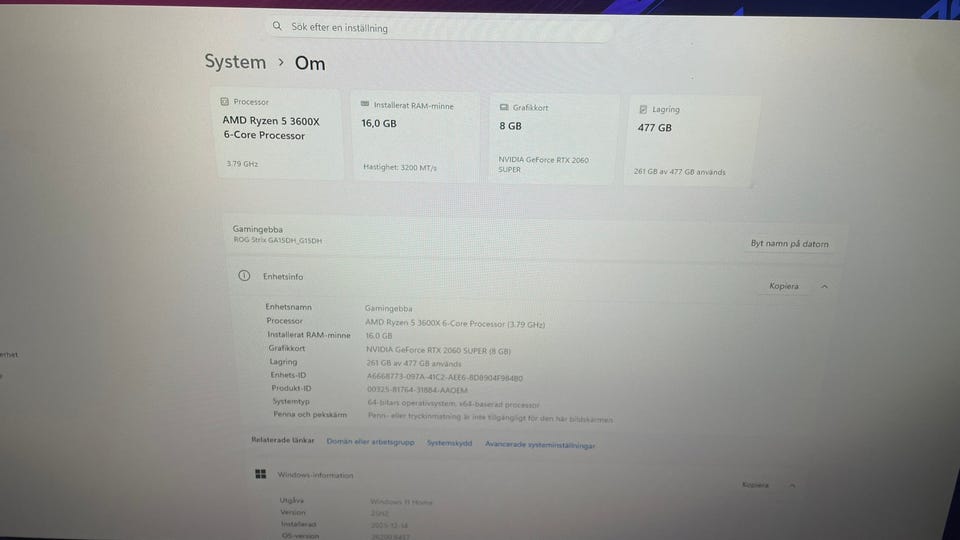Select the Enhets-ID value
The width and height of the screenshot is (960, 540).
tap(444, 377)
